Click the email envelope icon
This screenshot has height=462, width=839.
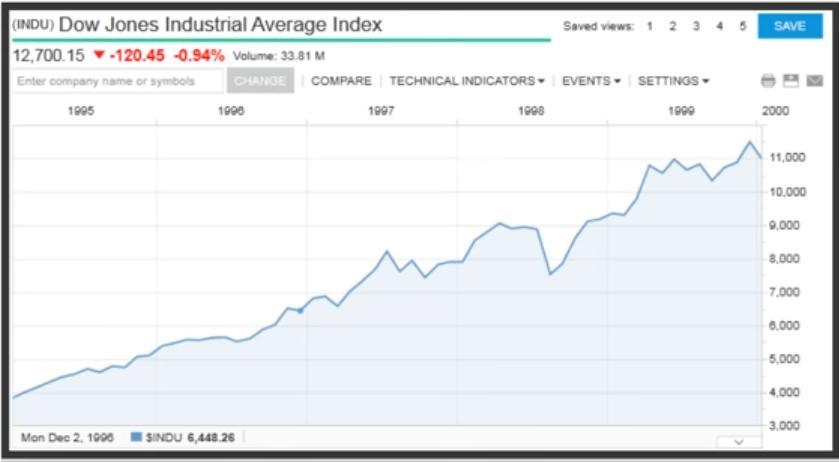click(x=814, y=81)
